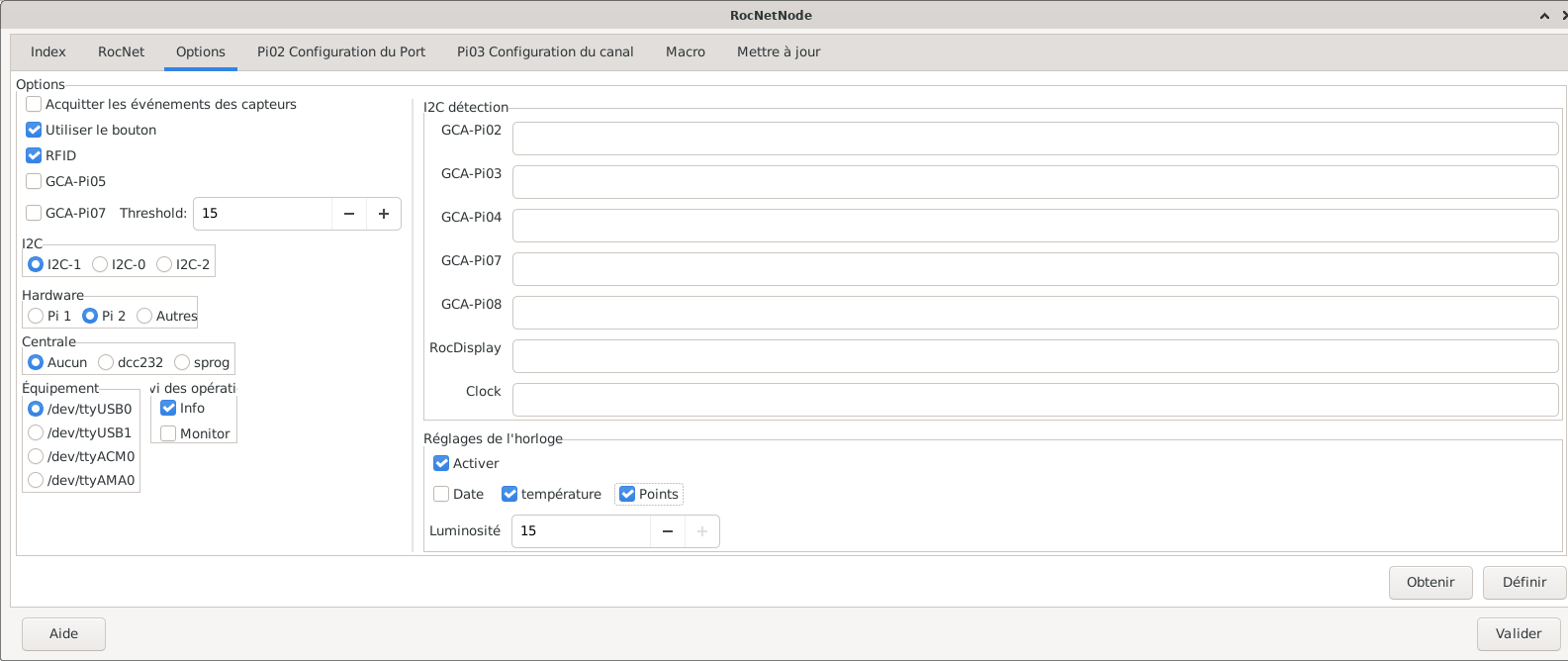This screenshot has width=1568, height=661.
Task: Select sprog as the Centrale
Action: pyautogui.click(x=182, y=362)
